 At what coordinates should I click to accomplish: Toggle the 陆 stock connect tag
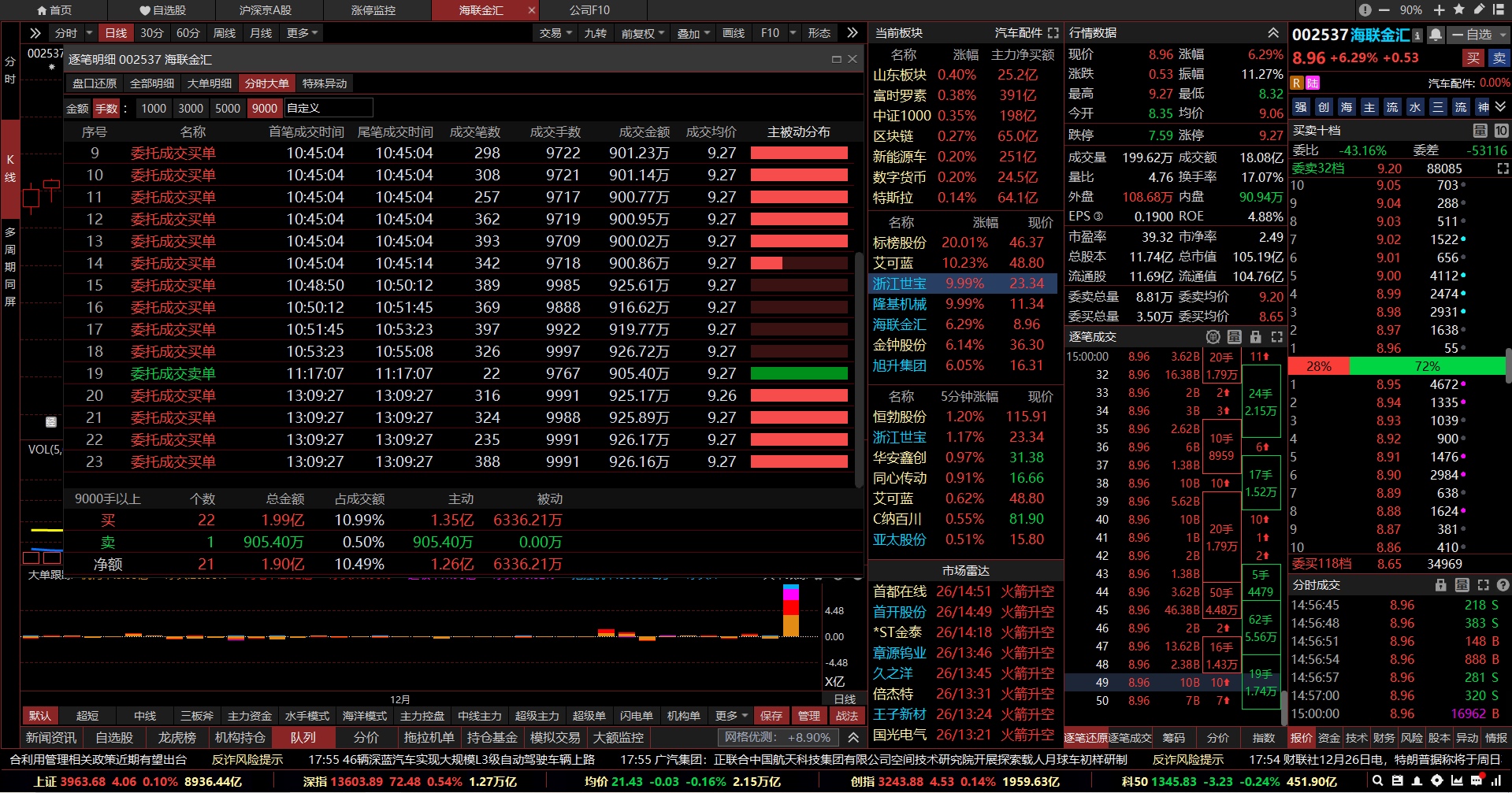[x=1312, y=83]
